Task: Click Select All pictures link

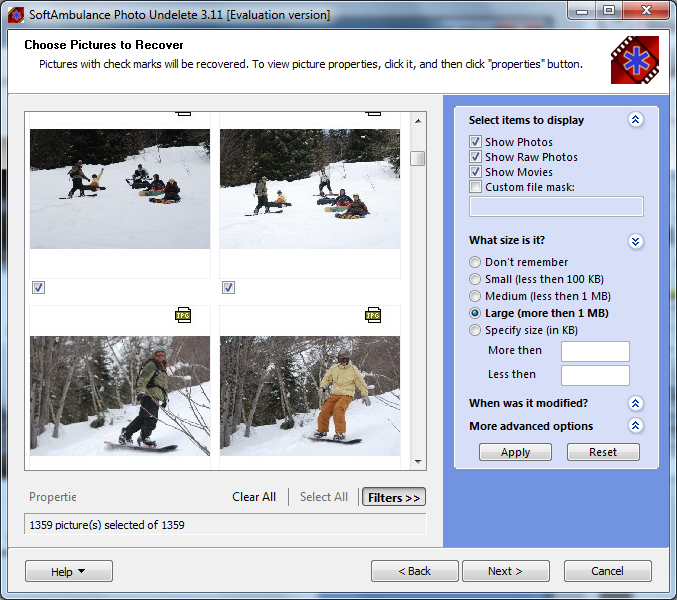Action: (324, 497)
